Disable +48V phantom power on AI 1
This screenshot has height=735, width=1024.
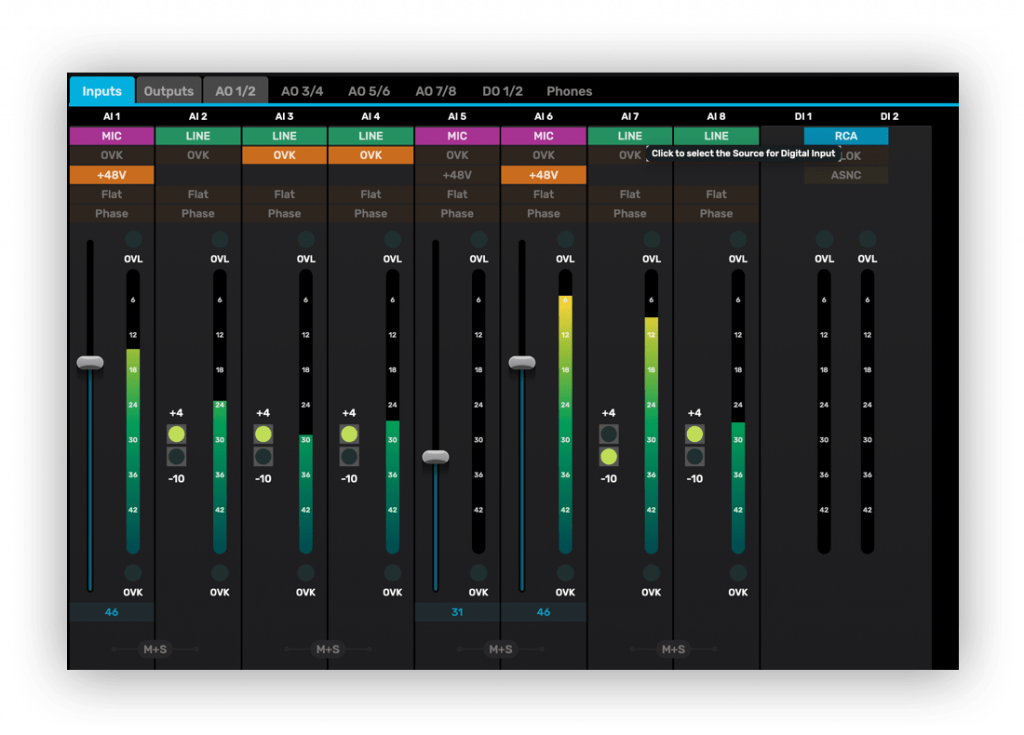112,175
